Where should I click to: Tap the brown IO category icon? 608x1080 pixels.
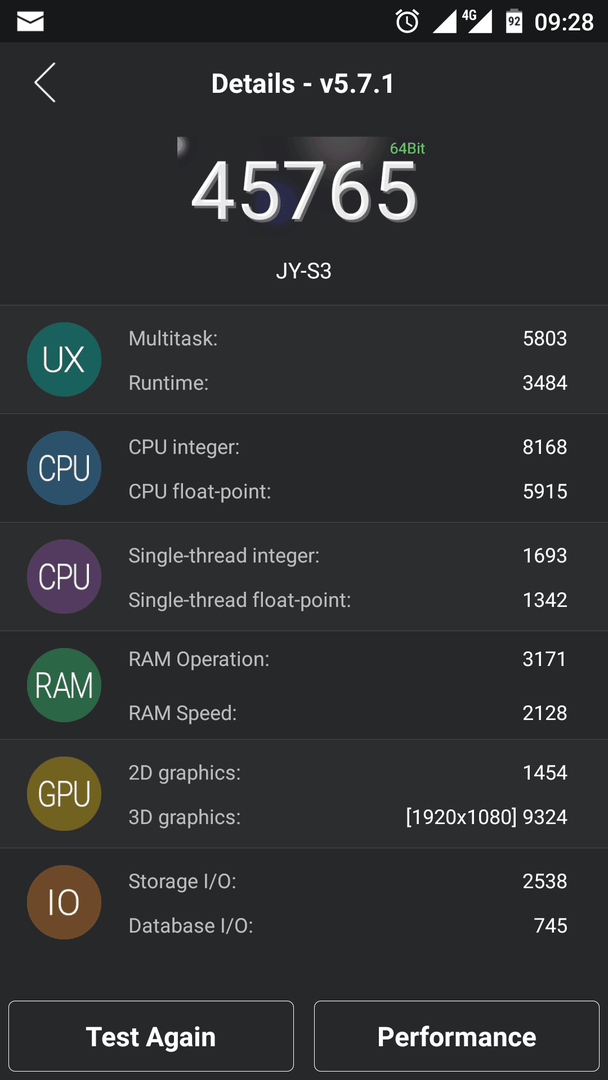64,902
